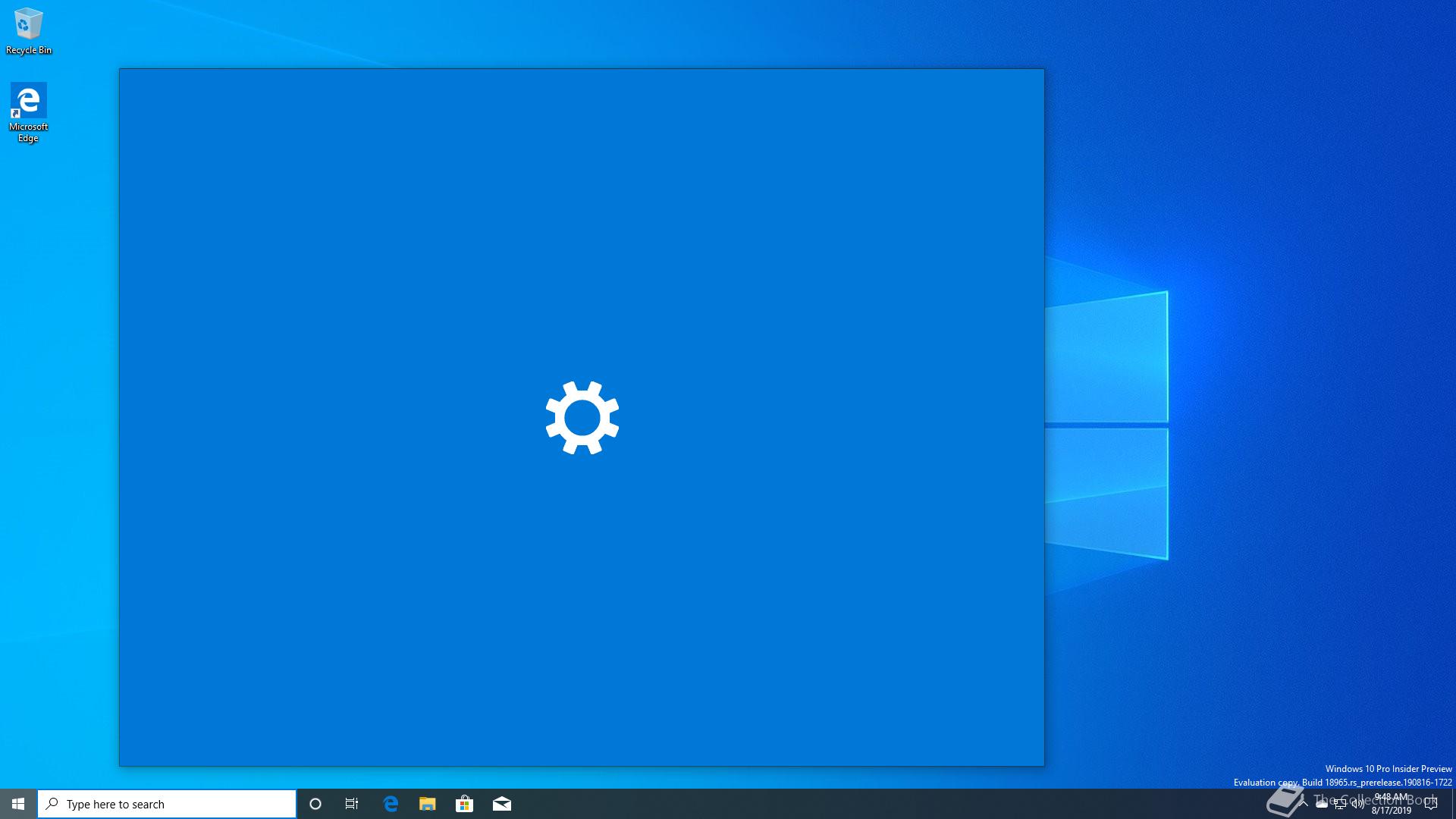Viewport: 1456px width, 819px height.
Task: Launch Cortana from the circle icon
Action: (315, 804)
